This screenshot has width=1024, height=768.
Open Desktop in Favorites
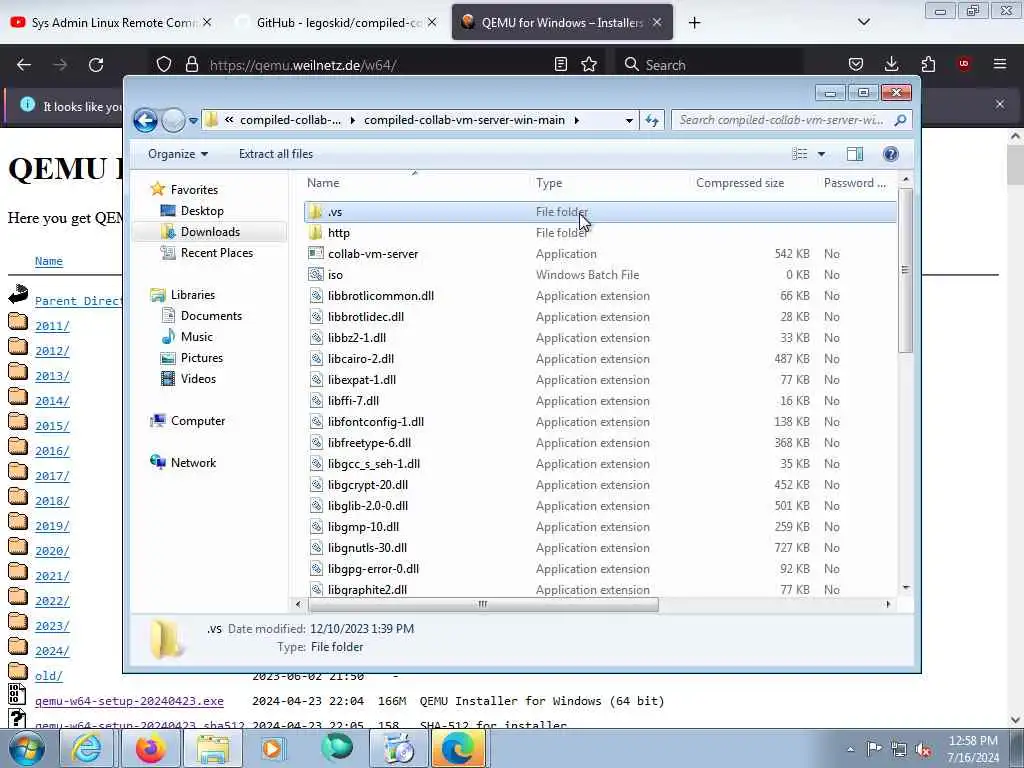click(201, 211)
